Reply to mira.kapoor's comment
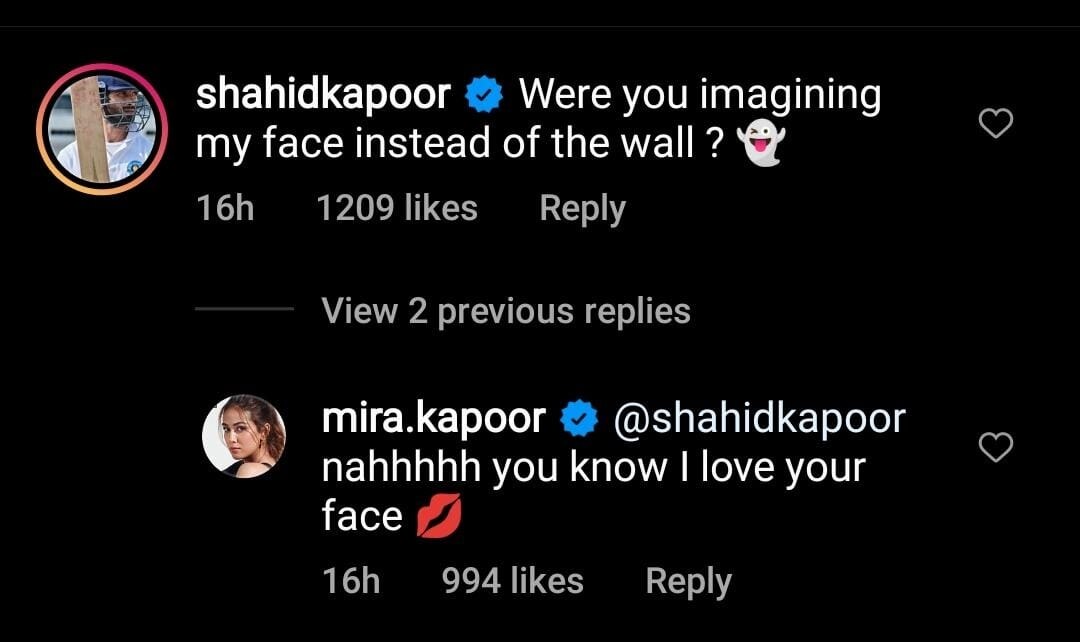Viewport: 1080px width, 642px height. pos(688,581)
